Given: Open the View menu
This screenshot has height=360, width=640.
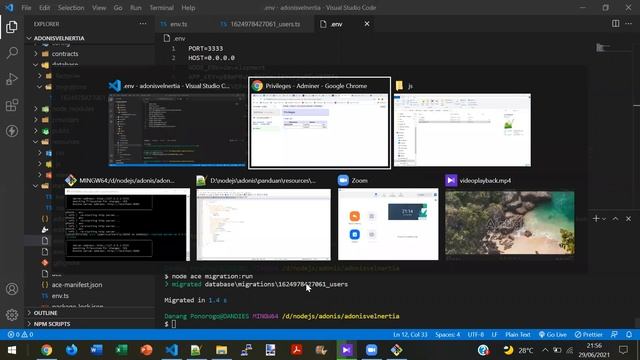Looking at the screenshot, I should [99, 8].
